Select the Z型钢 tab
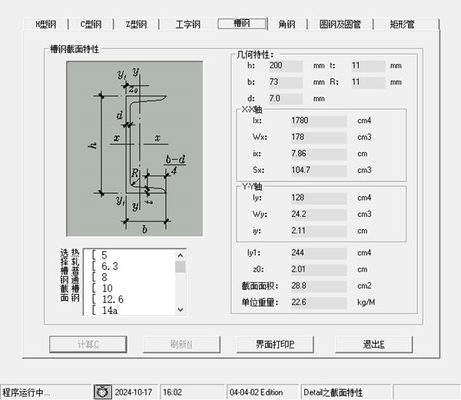This screenshot has width=461, height=400. [136, 24]
